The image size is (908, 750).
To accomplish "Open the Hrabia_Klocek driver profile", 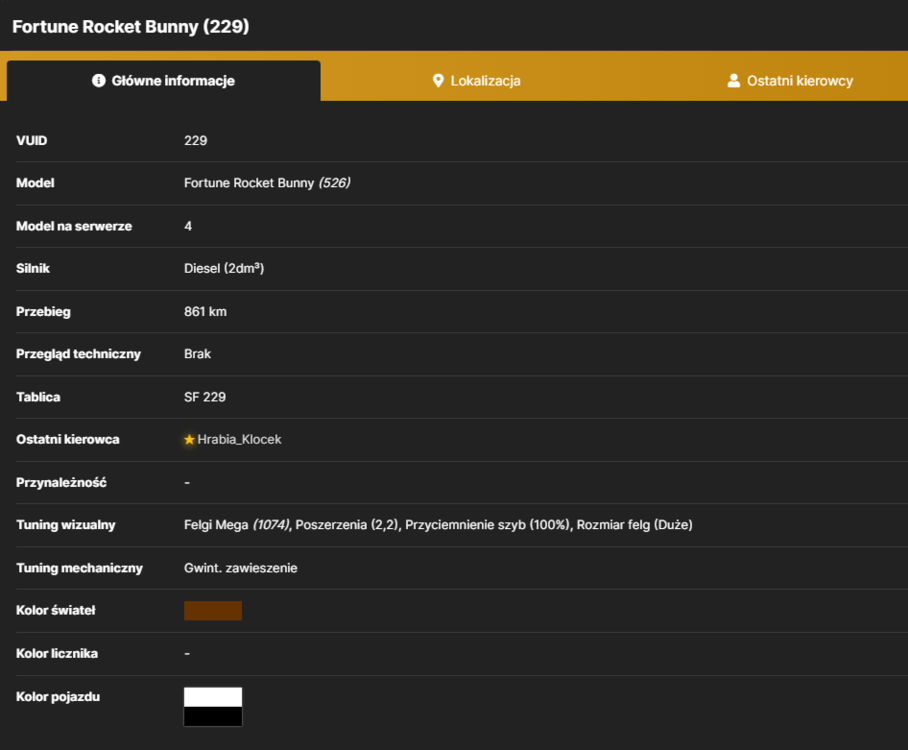I will pyautogui.click(x=239, y=440).
